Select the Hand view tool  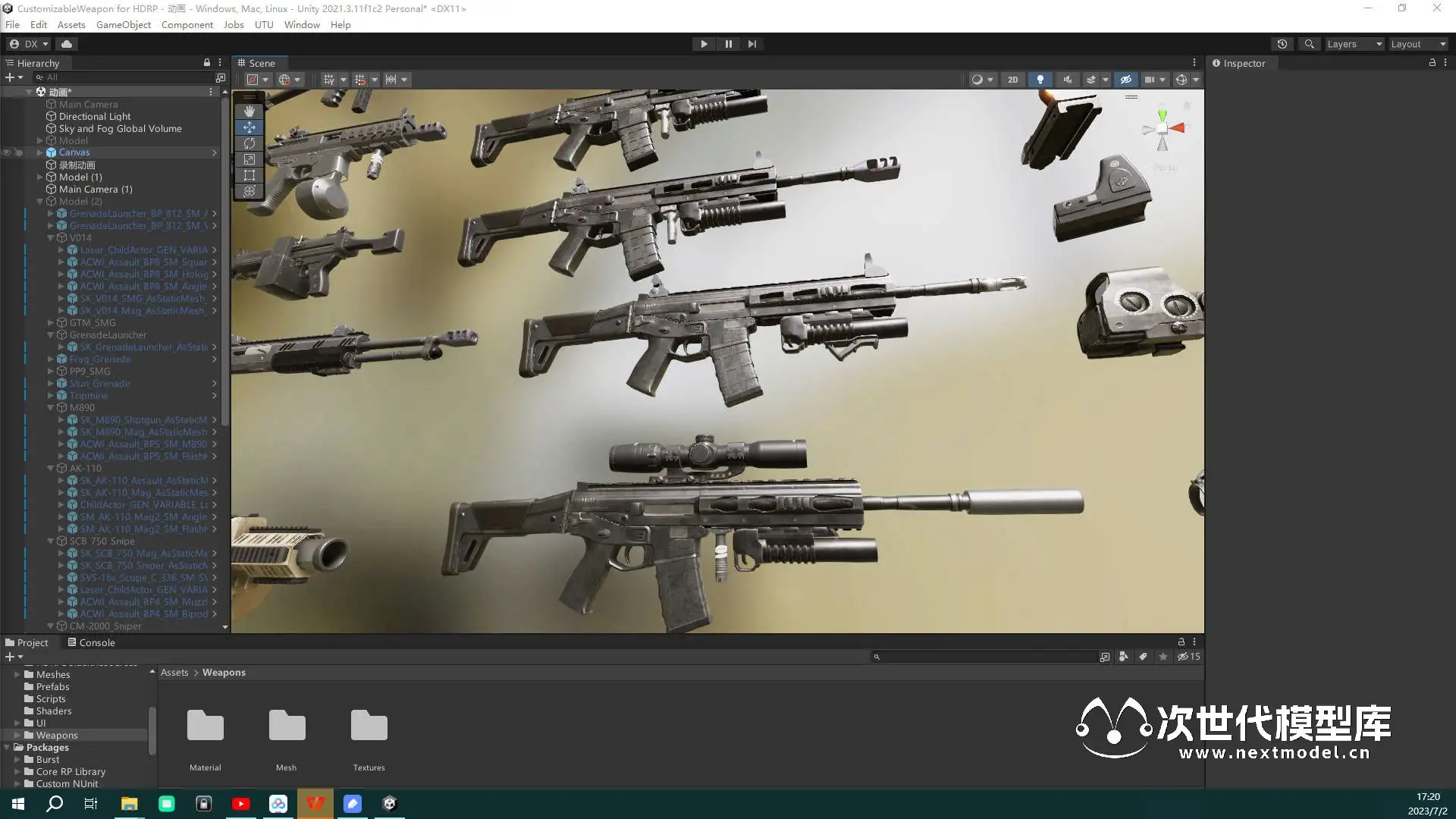click(x=249, y=111)
